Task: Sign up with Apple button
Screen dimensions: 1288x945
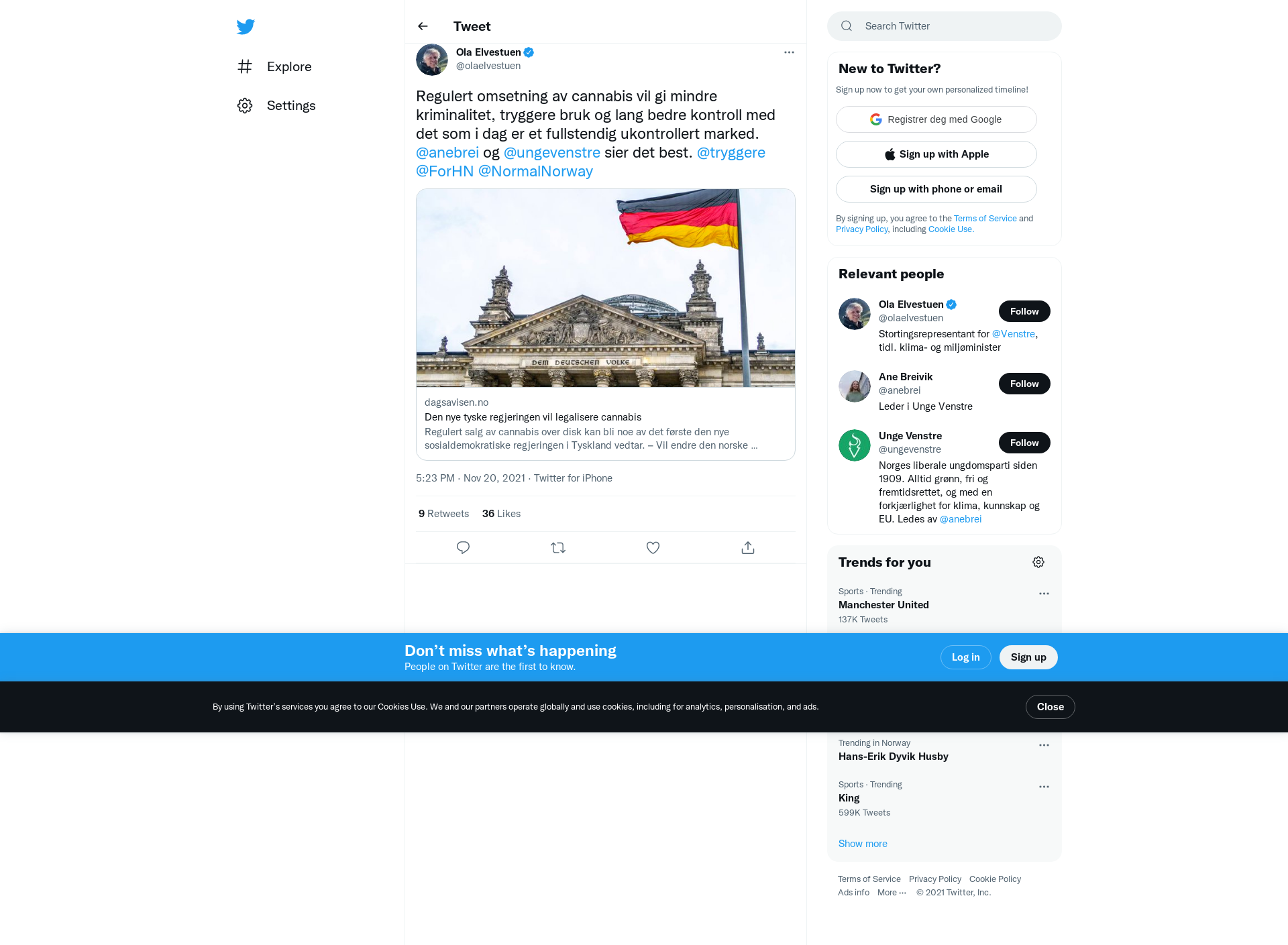Action: pos(936,154)
